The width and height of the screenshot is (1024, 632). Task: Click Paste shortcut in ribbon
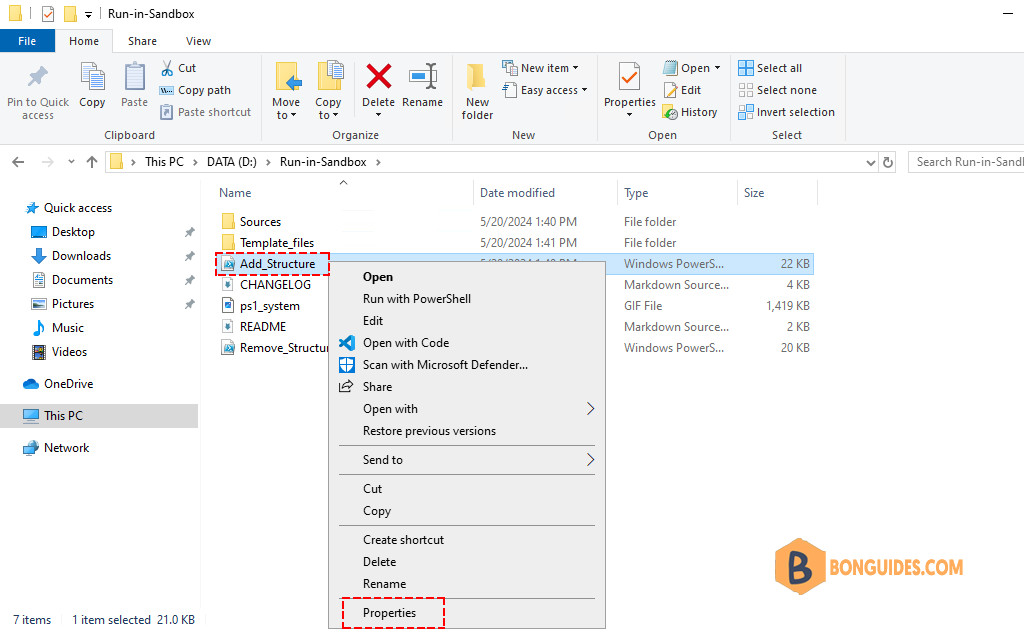click(x=206, y=112)
